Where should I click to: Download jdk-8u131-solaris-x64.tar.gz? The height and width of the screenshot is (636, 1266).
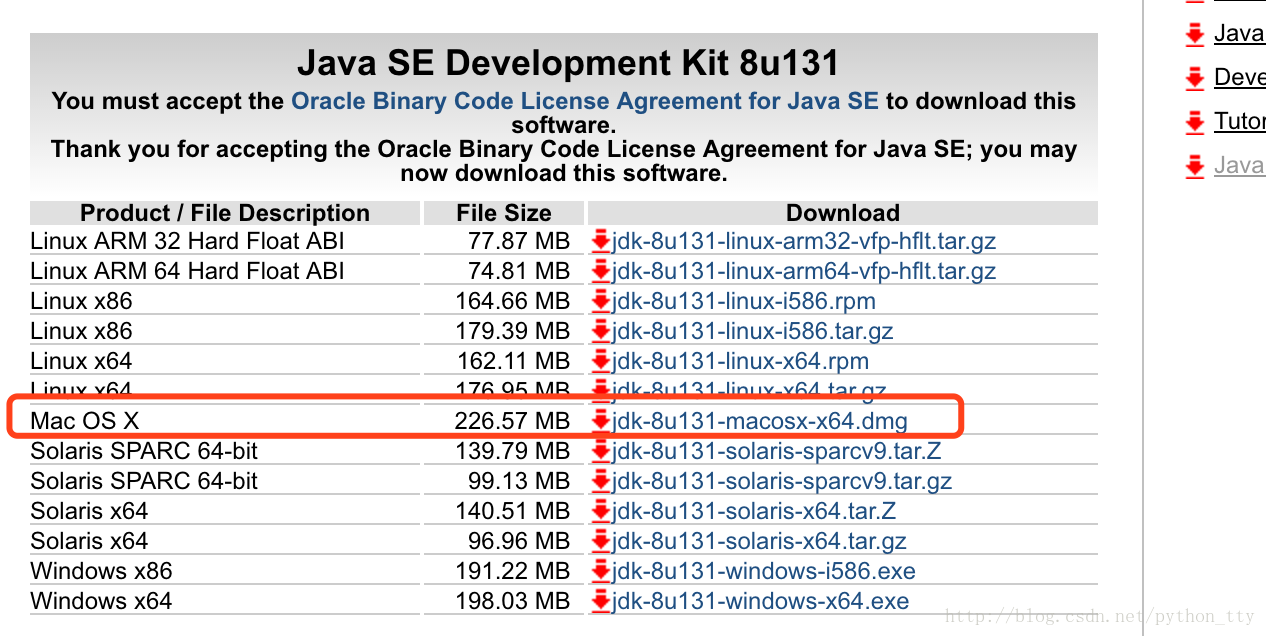[x=759, y=541]
